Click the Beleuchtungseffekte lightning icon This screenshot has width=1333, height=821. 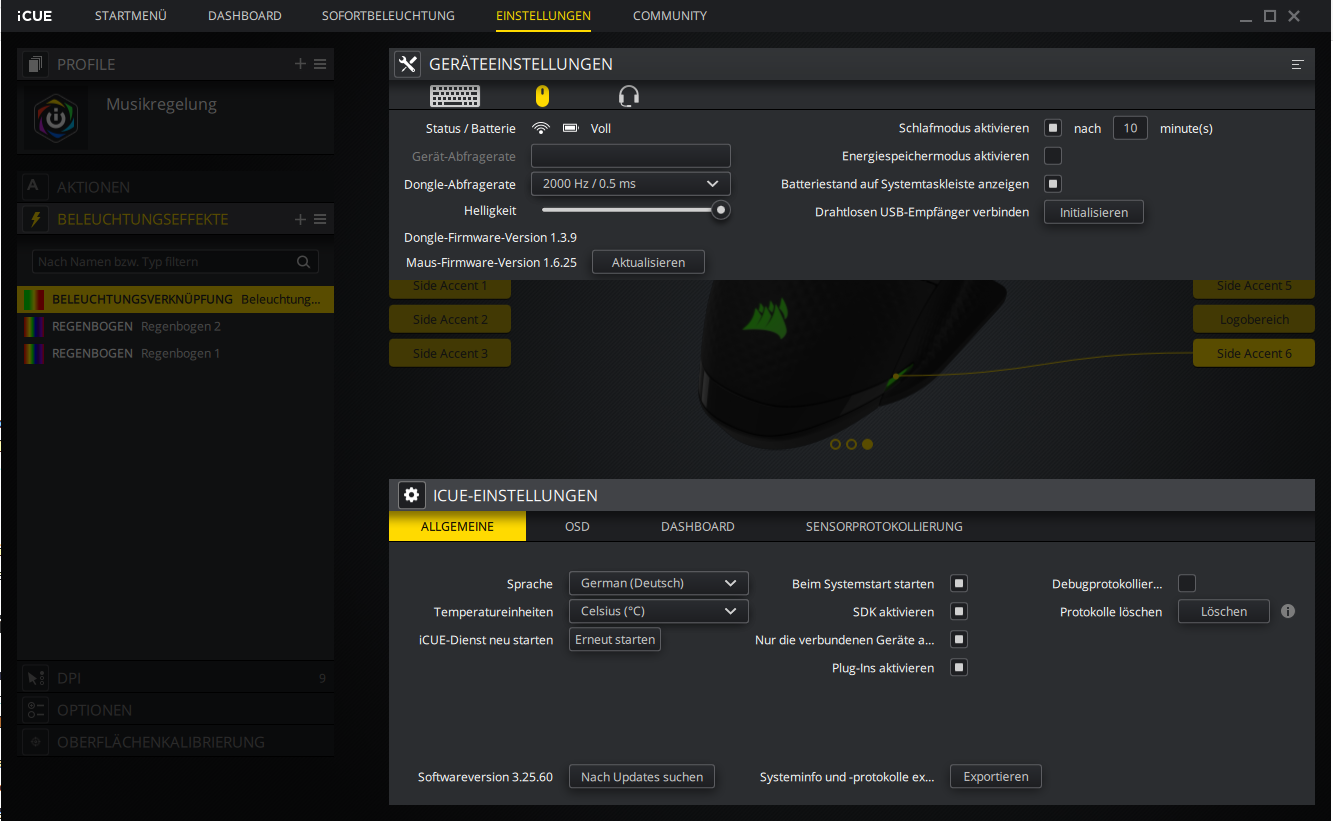pyautogui.click(x=34, y=219)
